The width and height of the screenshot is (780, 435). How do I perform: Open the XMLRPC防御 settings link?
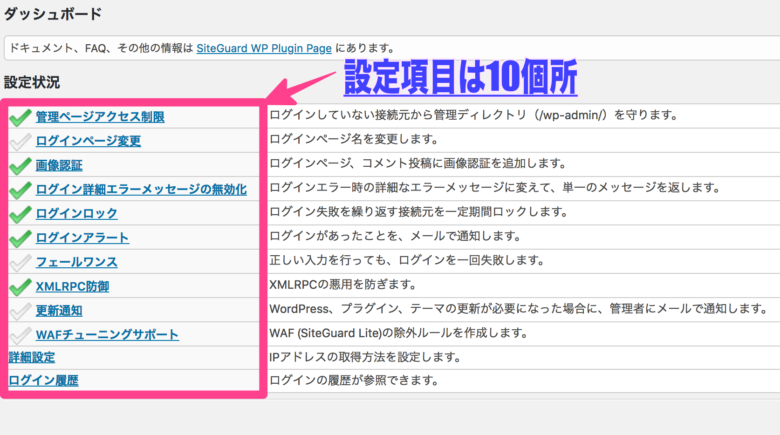72,286
